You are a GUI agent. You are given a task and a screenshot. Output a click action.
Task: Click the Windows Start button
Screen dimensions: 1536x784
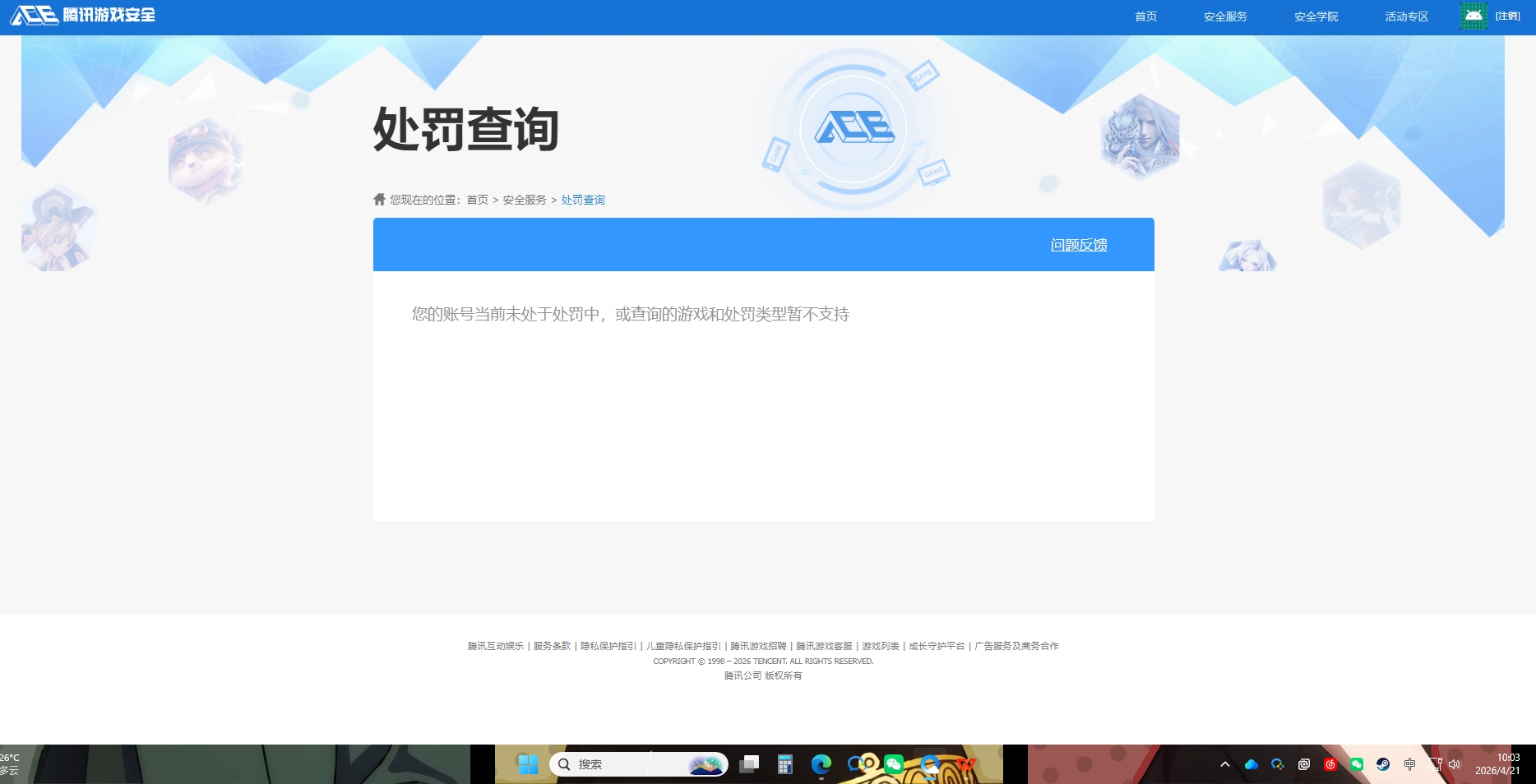tap(527, 764)
